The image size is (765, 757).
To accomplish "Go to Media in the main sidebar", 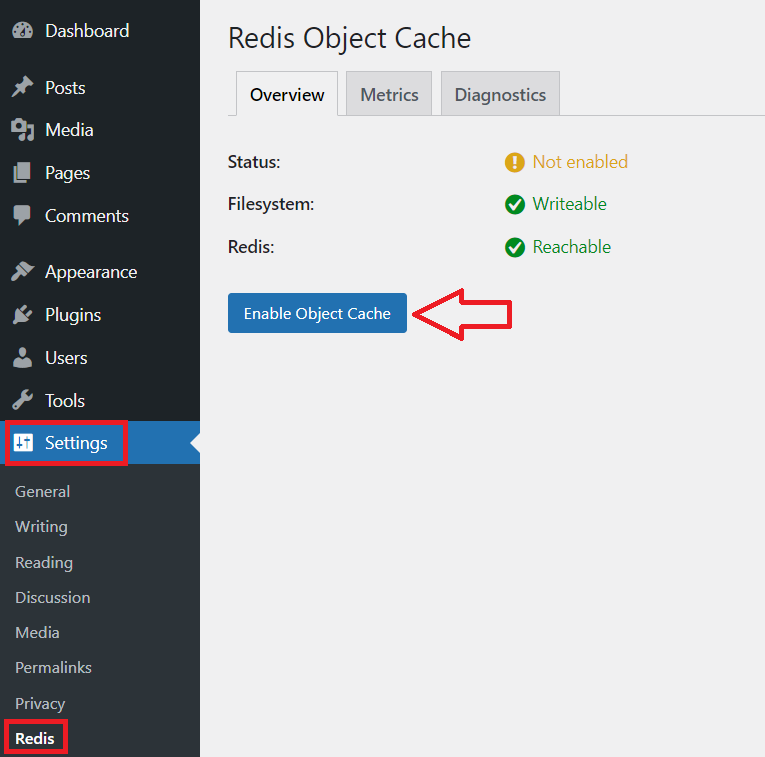I will [x=100, y=130].
